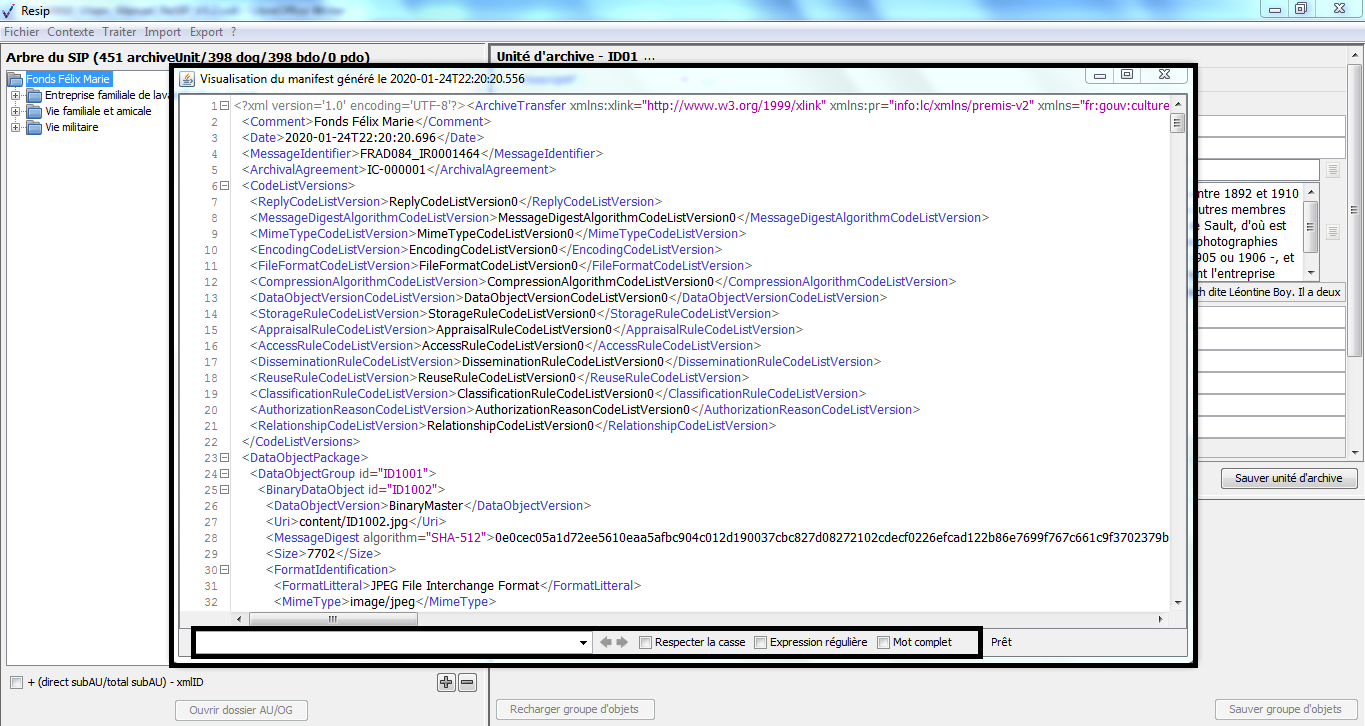The width and height of the screenshot is (1365, 726).
Task: Click the next search result arrow
Action: click(622, 642)
